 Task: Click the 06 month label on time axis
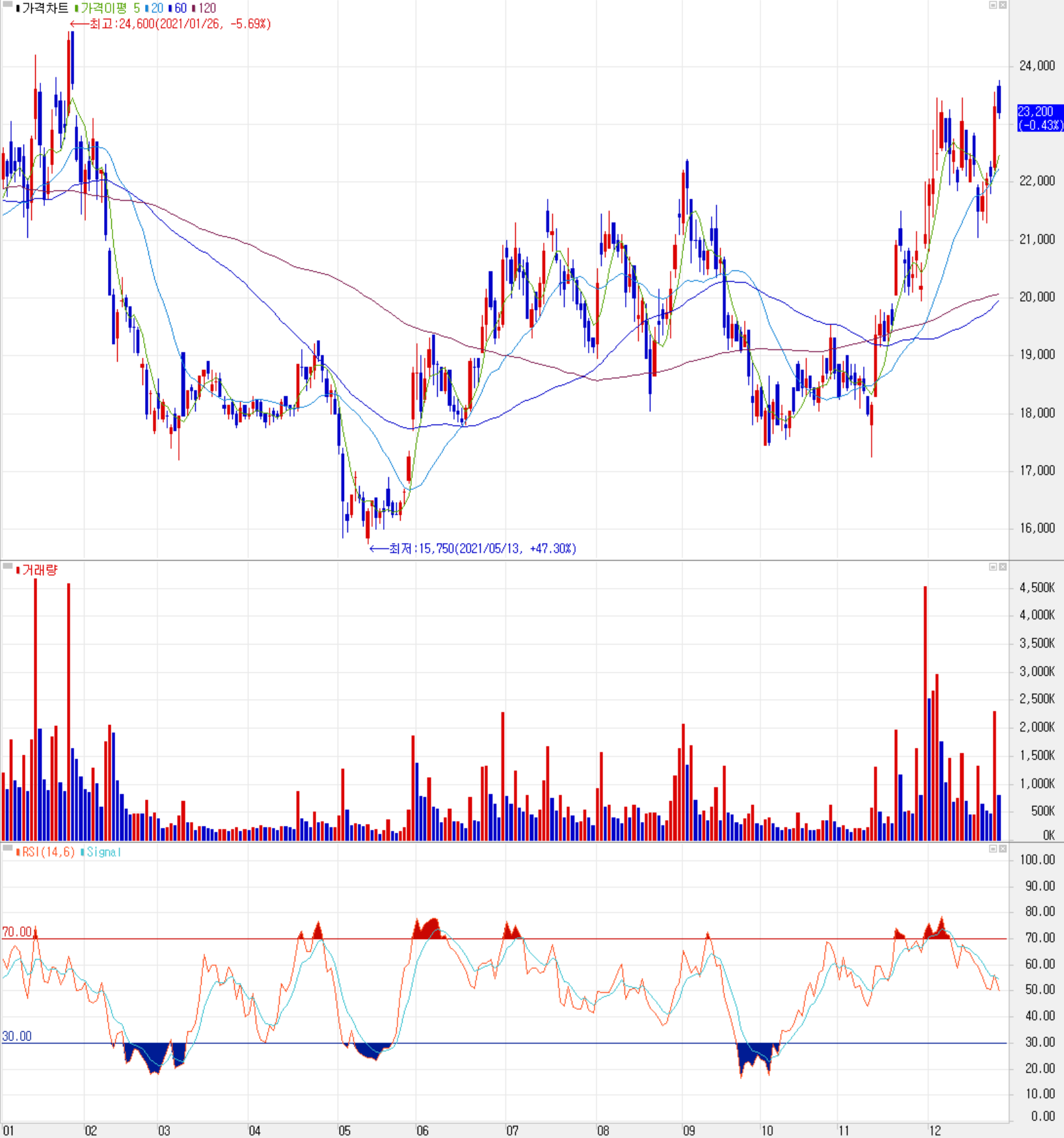point(423,1131)
